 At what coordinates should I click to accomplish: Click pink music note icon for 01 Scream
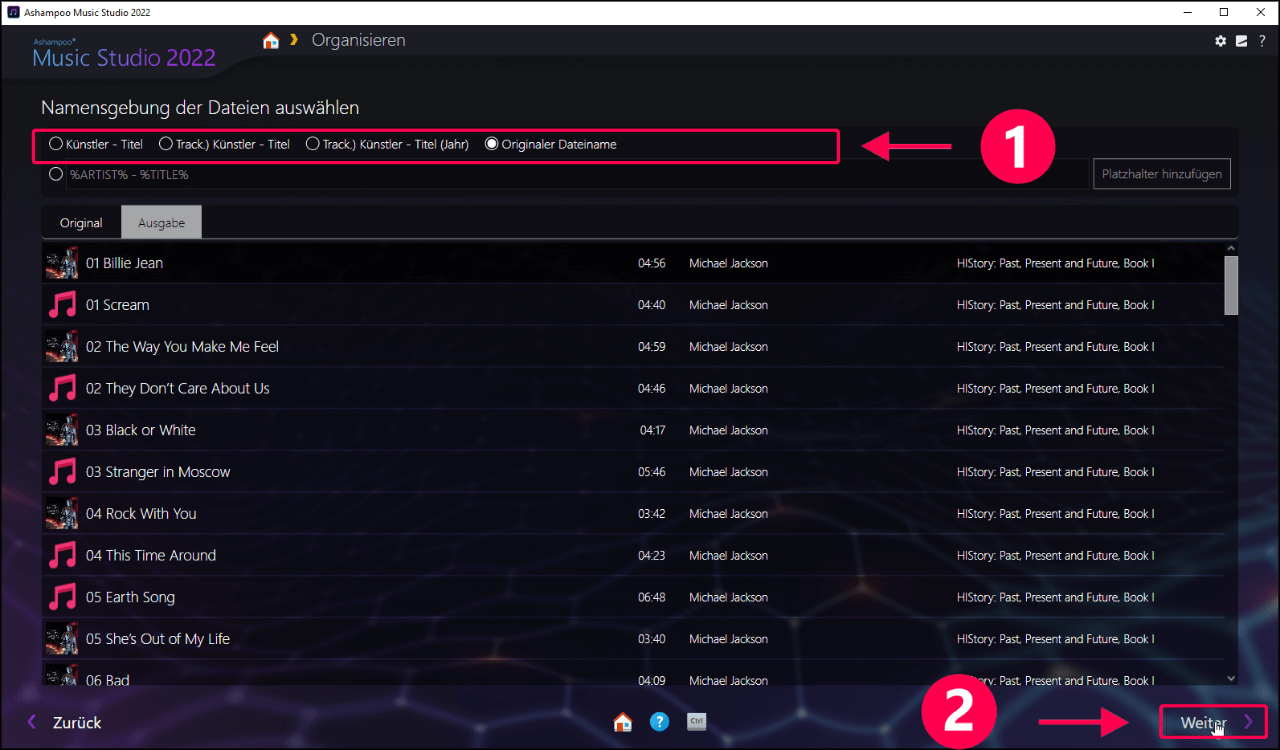62,305
